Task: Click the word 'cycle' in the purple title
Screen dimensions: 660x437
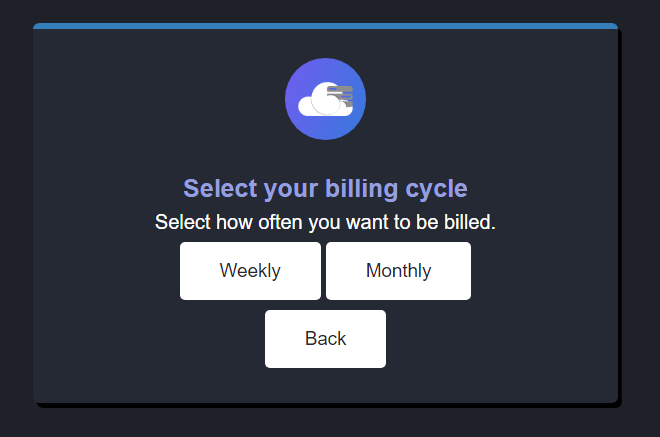Action: click(x=436, y=190)
